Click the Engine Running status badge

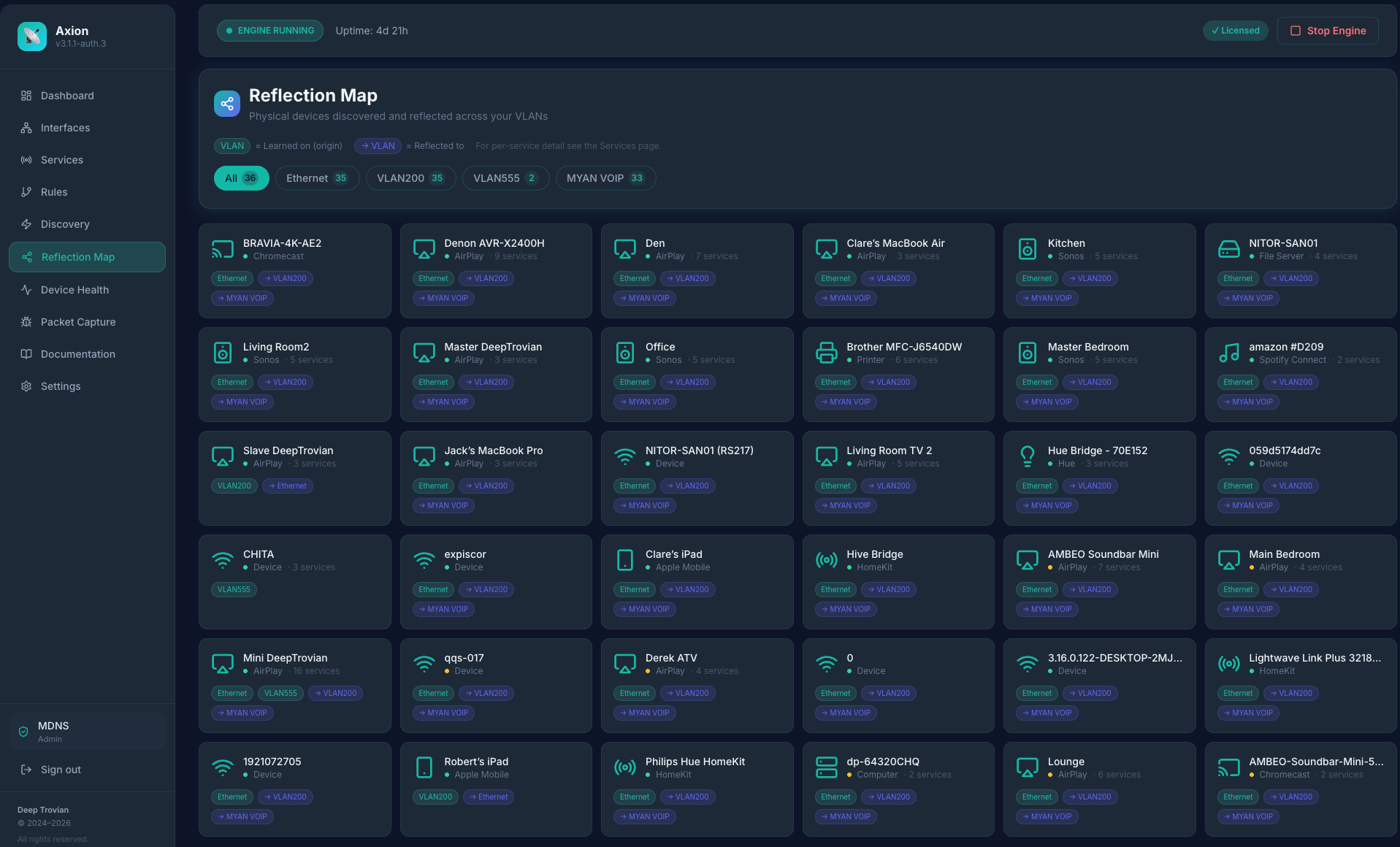pos(270,31)
